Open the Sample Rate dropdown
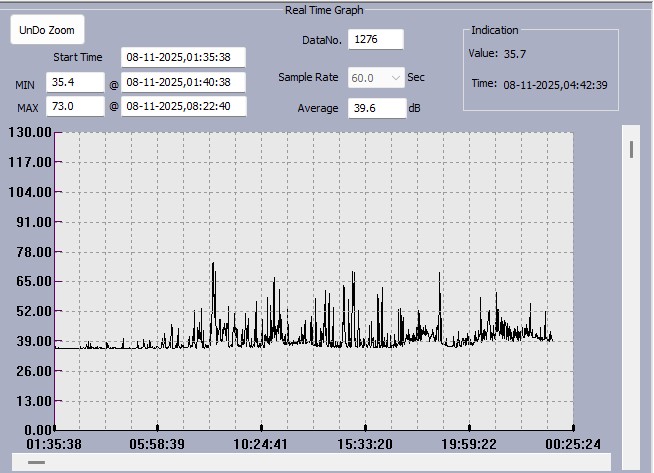This screenshot has height=473, width=654. 376,77
